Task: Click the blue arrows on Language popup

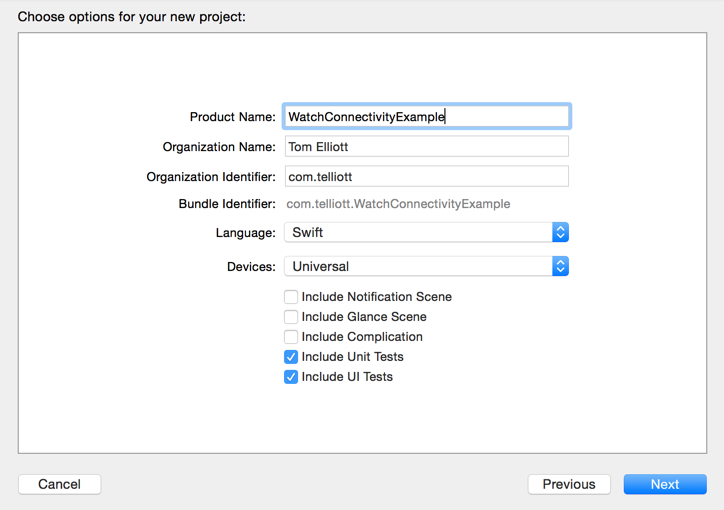Action: 560,232
